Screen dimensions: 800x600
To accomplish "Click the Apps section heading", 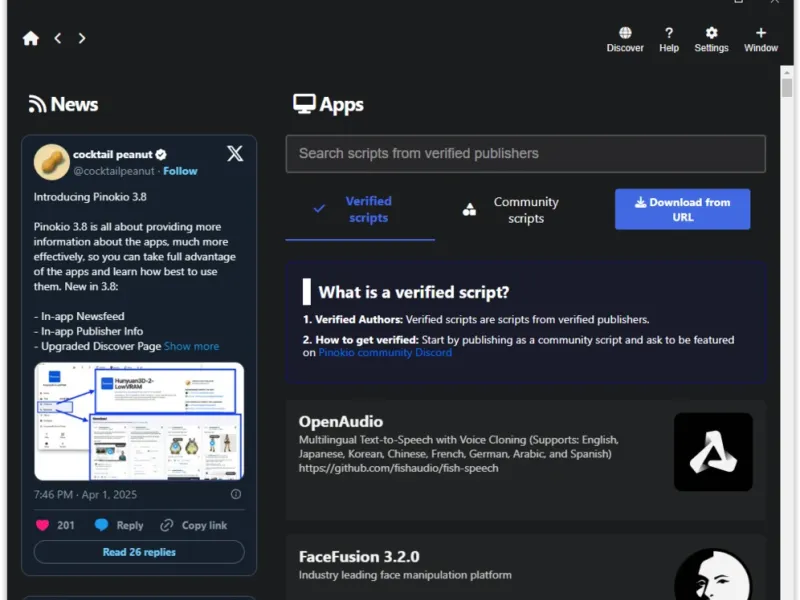I will 328,105.
